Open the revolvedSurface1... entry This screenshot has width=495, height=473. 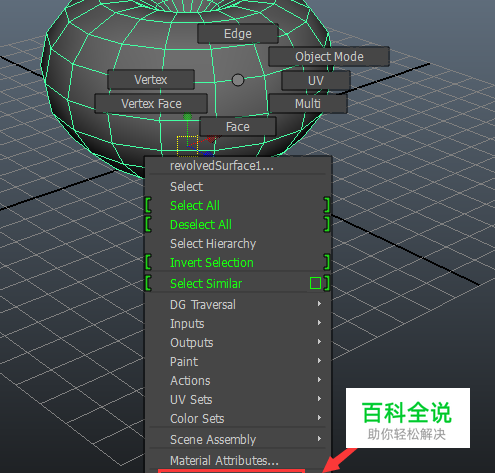[238, 166]
